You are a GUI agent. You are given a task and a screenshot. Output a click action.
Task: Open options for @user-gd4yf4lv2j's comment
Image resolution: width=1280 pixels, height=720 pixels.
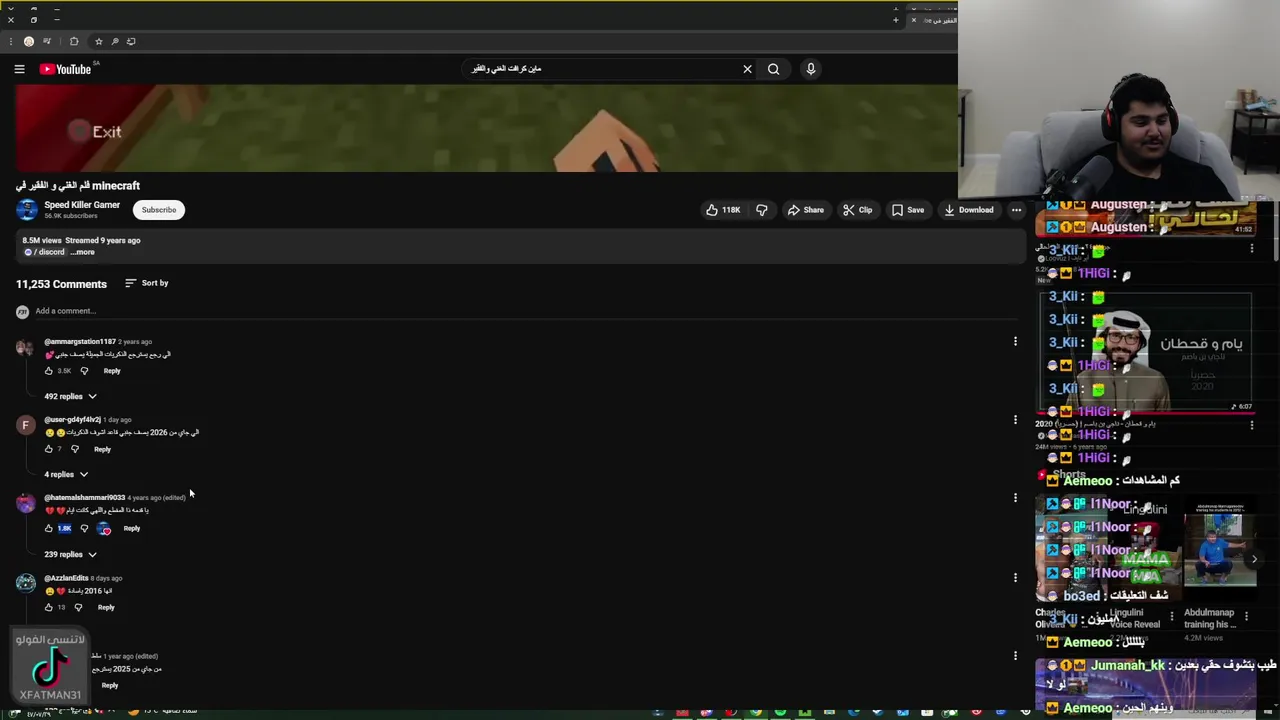[1015, 420]
